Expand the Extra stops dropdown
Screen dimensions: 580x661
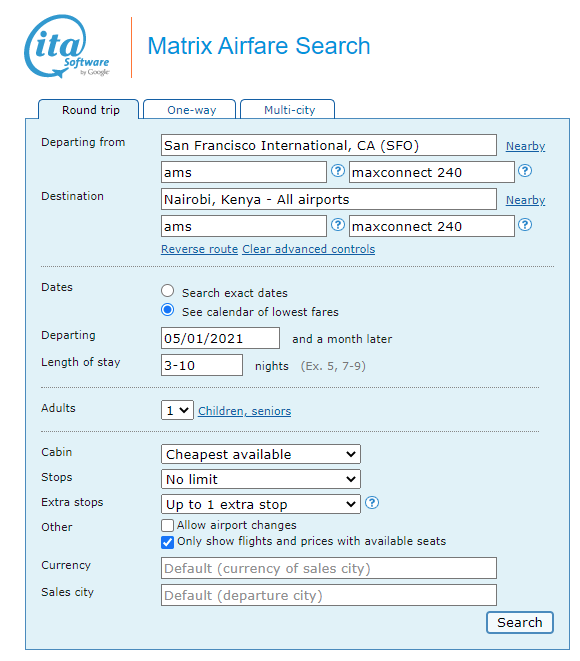tap(261, 504)
